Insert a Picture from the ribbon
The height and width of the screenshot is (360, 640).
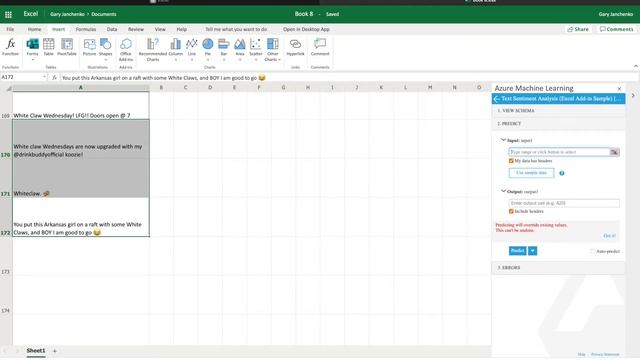[89, 47]
